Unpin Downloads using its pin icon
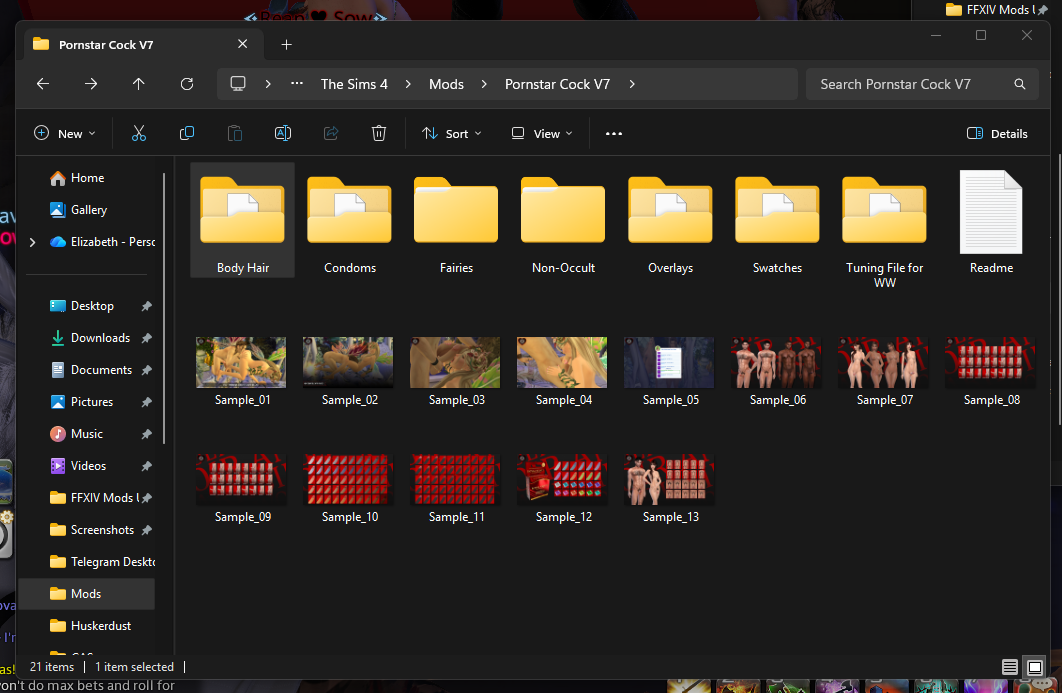 pyautogui.click(x=146, y=338)
